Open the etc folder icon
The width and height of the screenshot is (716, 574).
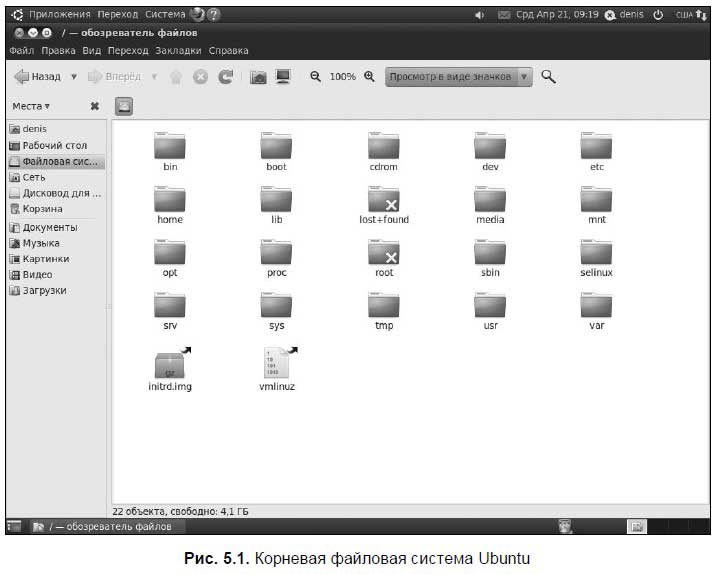597,147
